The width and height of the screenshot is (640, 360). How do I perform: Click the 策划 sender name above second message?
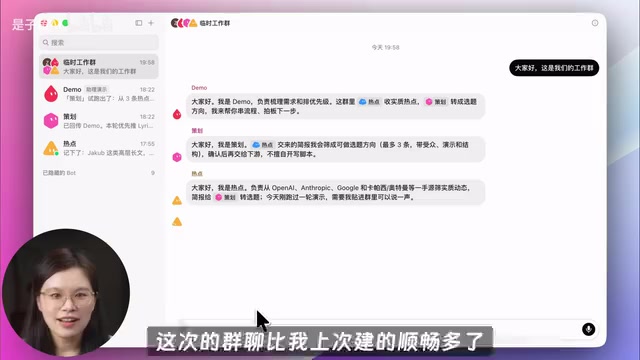(x=197, y=131)
